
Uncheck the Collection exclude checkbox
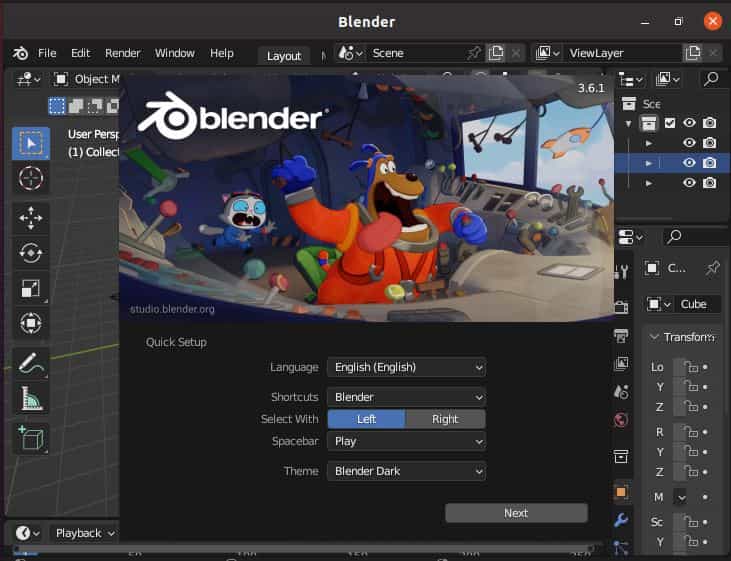click(x=670, y=123)
